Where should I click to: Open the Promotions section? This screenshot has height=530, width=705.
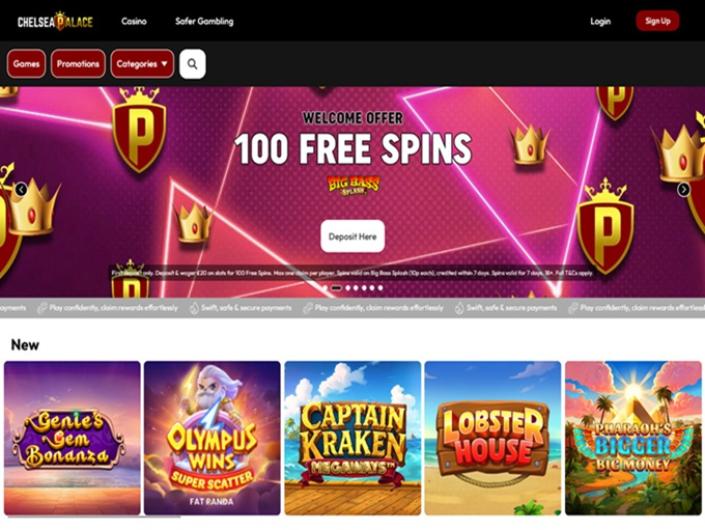click(78, 64)
